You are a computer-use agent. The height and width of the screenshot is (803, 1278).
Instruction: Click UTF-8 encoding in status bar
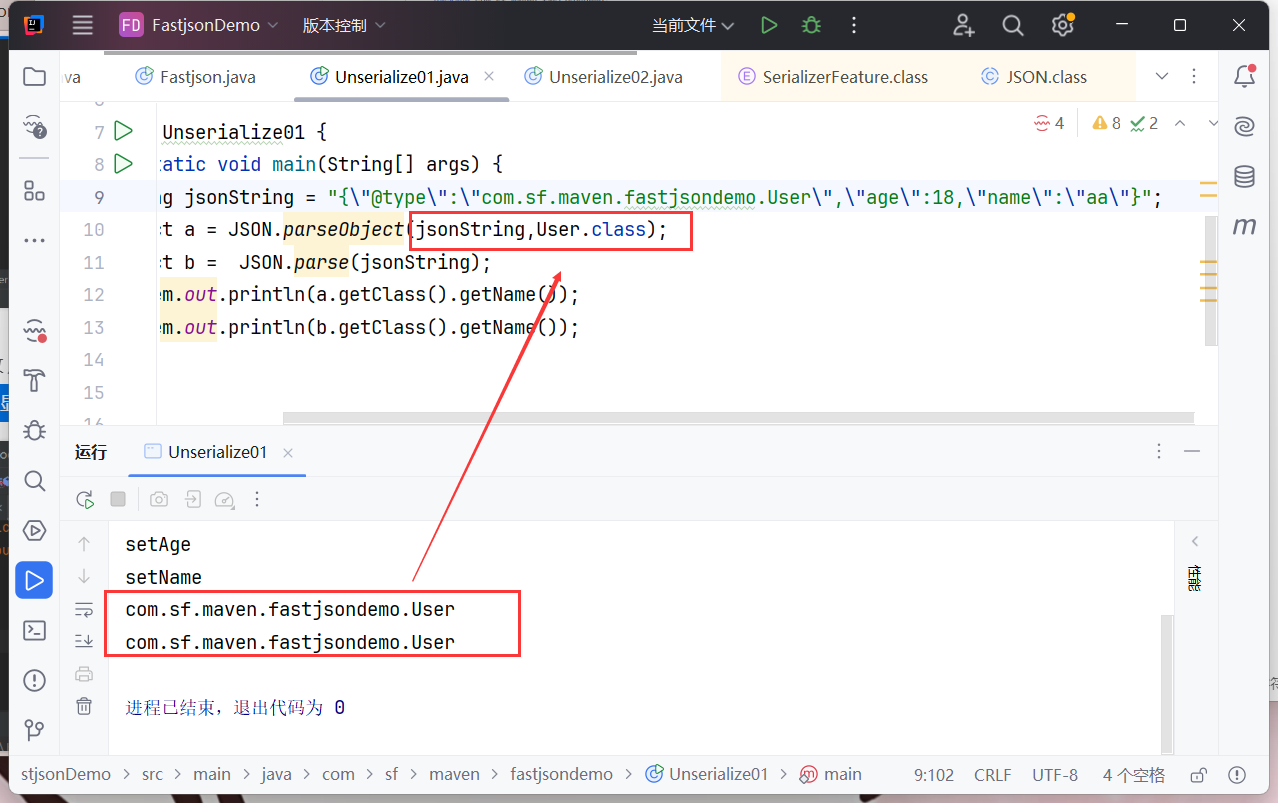[1055, 775]
